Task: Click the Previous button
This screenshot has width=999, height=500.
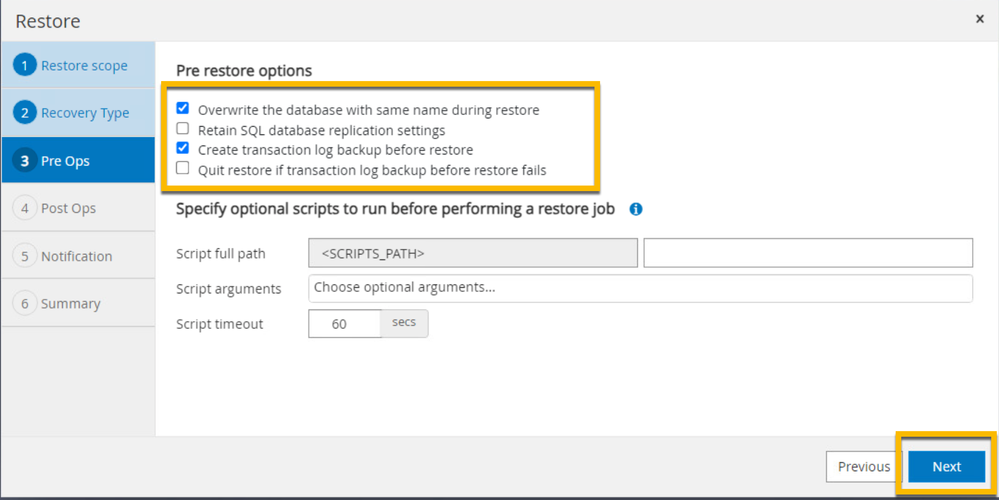Action: pos(863,466)
